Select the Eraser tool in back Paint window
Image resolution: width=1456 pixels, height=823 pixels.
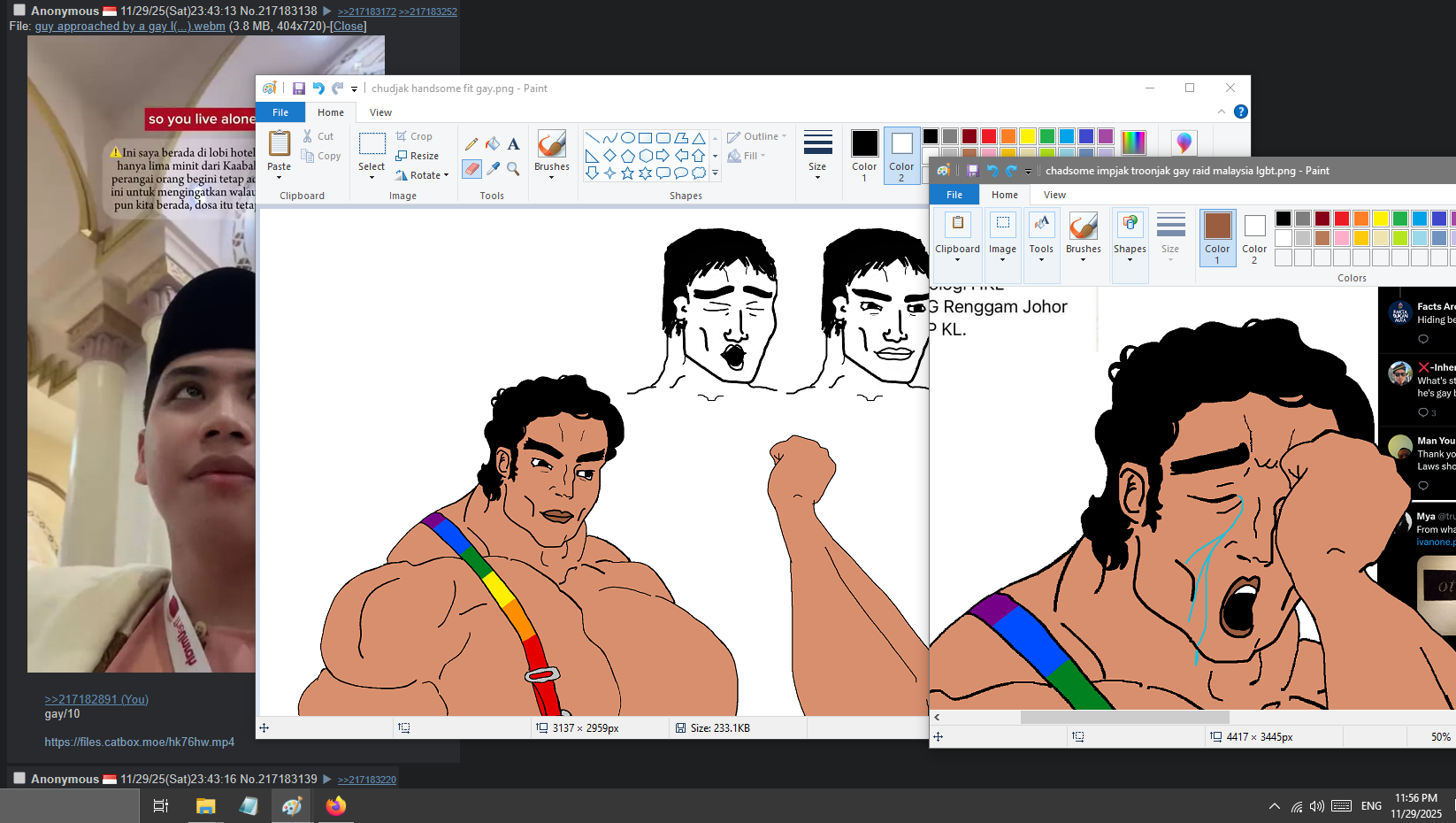point(471,168)
